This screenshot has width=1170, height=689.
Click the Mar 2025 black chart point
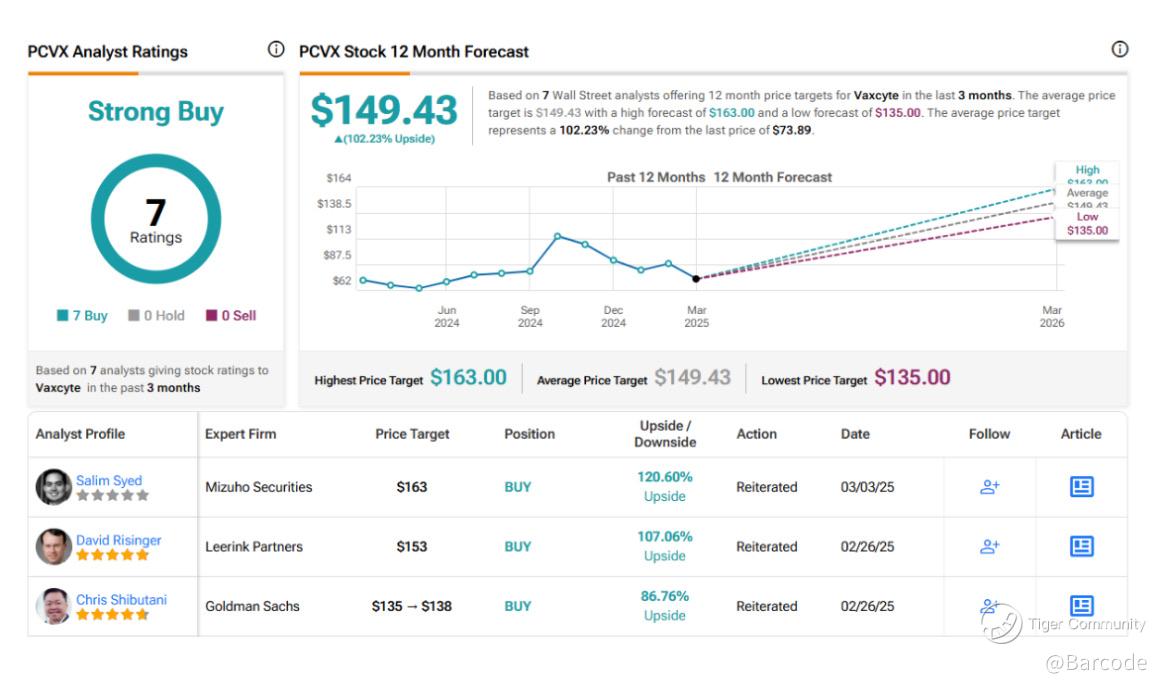pos(696,278)
